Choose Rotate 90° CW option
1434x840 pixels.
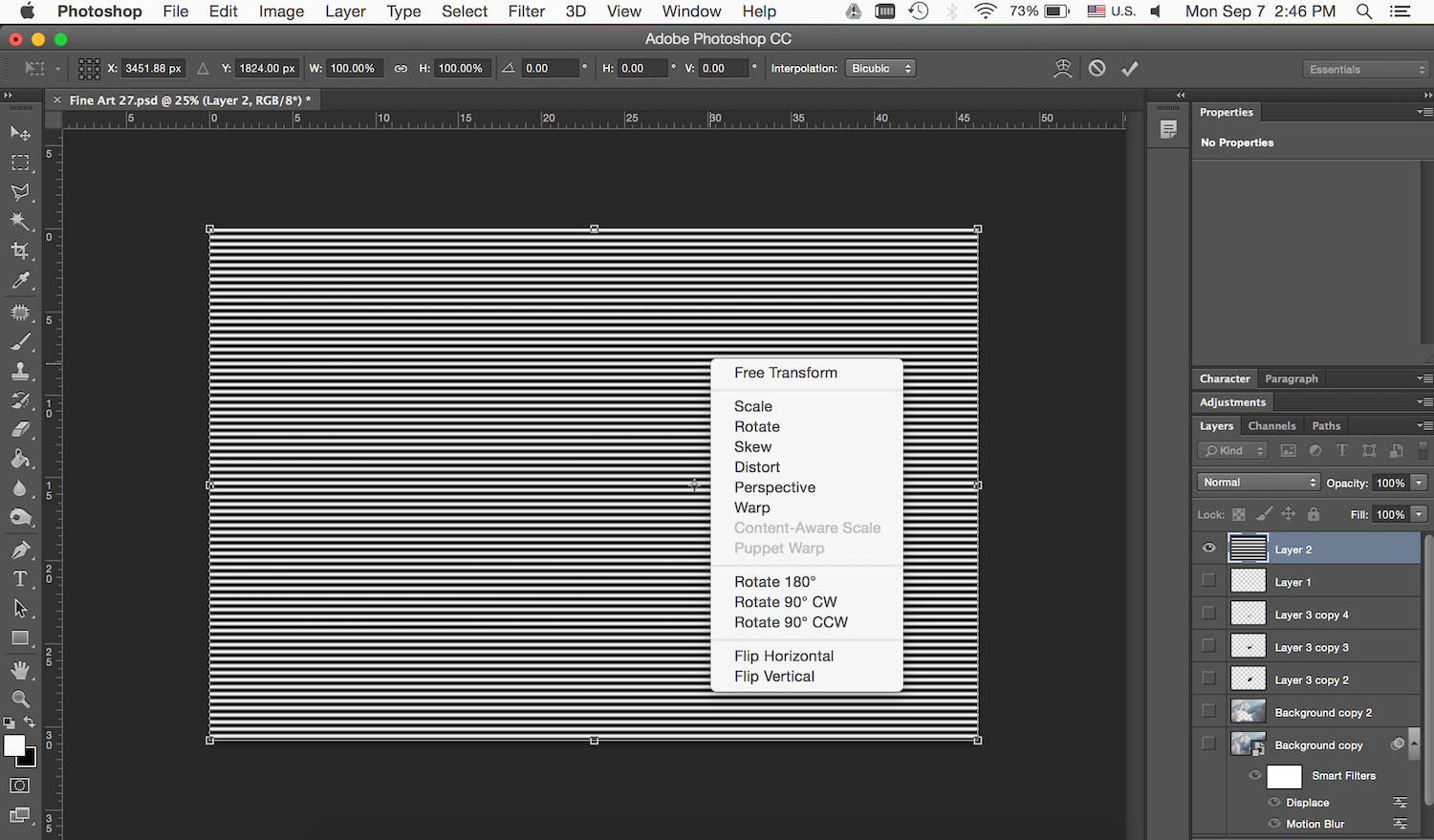786,602
